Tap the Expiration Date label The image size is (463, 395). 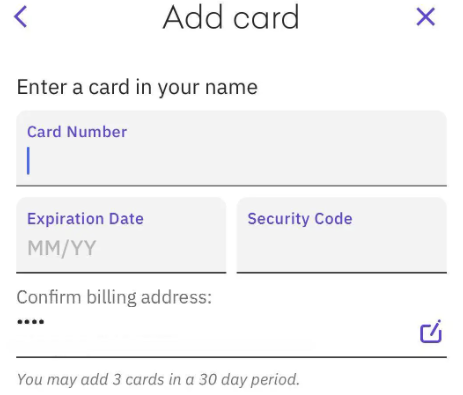(85, 219)
